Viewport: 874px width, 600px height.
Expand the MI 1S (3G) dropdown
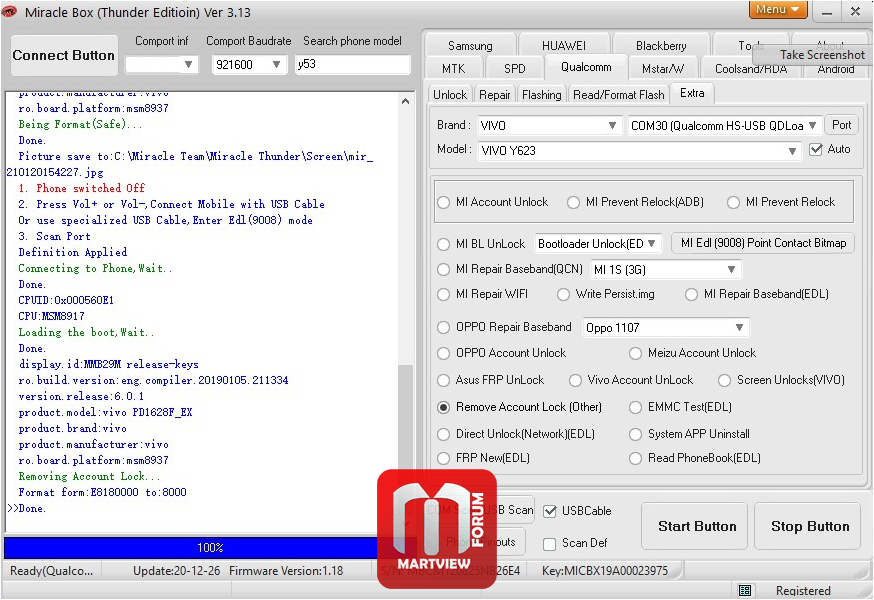[x=666, y=270]
